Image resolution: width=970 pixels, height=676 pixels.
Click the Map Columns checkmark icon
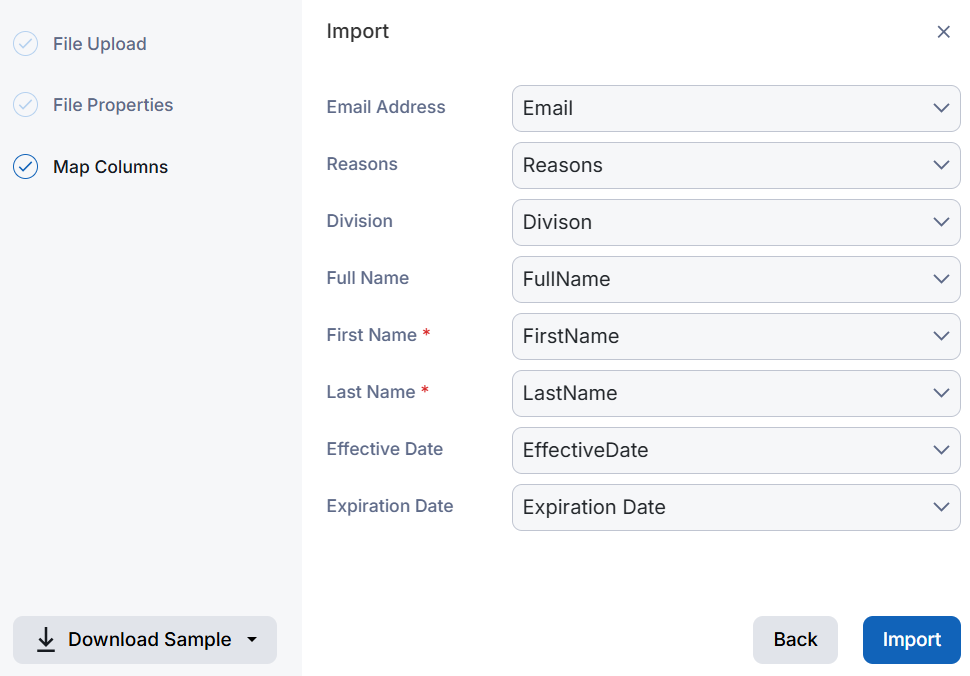tap(25, 166)
